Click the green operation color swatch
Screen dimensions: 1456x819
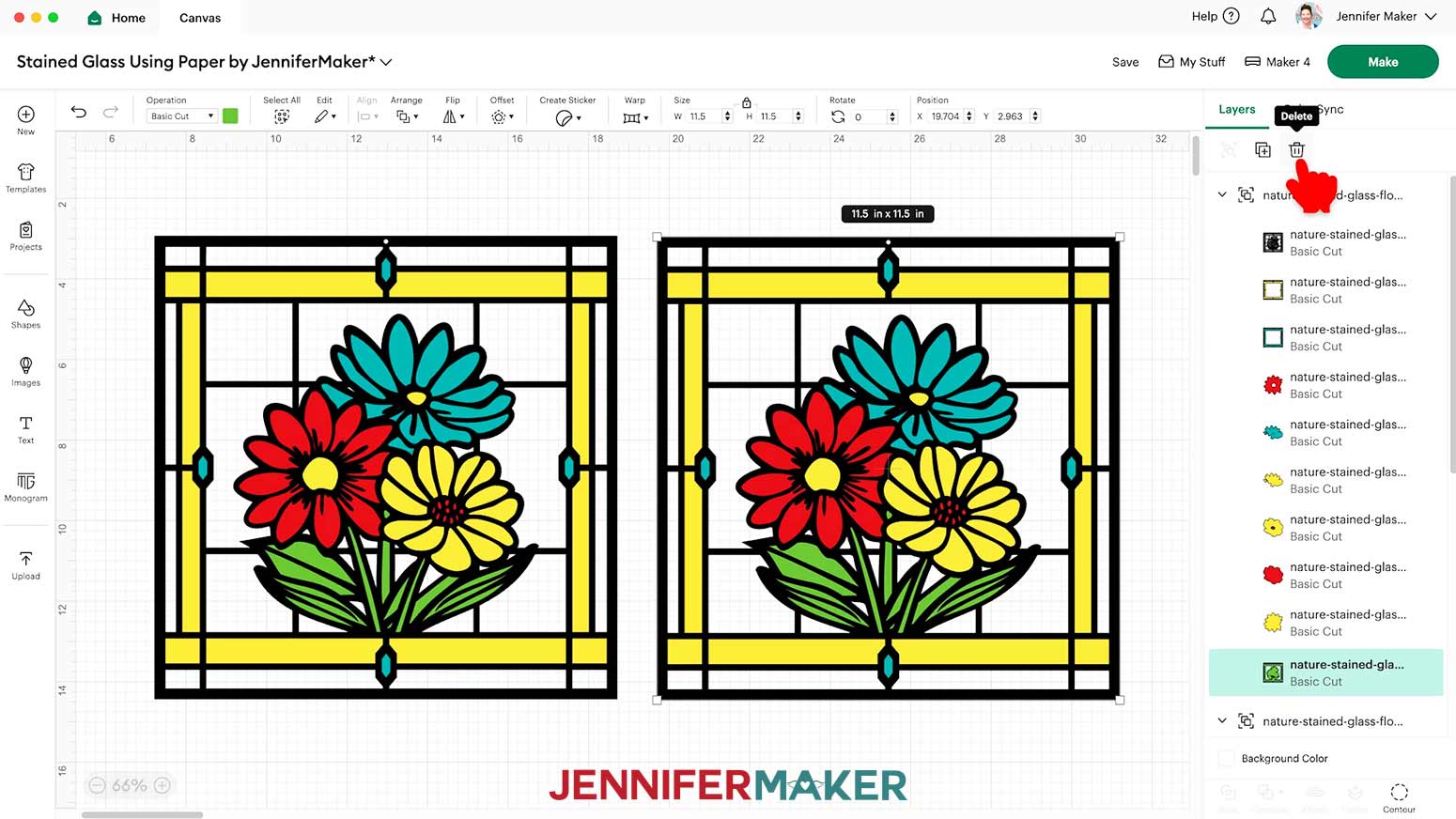[230, 116]
